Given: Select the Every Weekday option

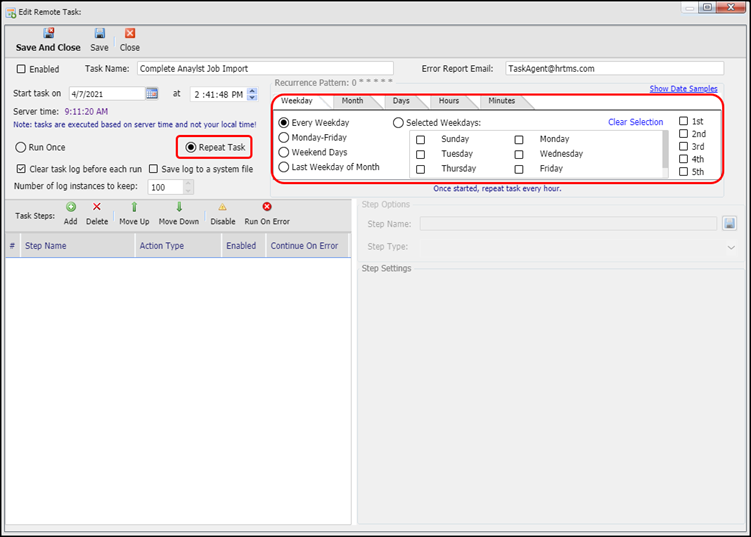Looking at the screenshot, I should tap(284, 123).
